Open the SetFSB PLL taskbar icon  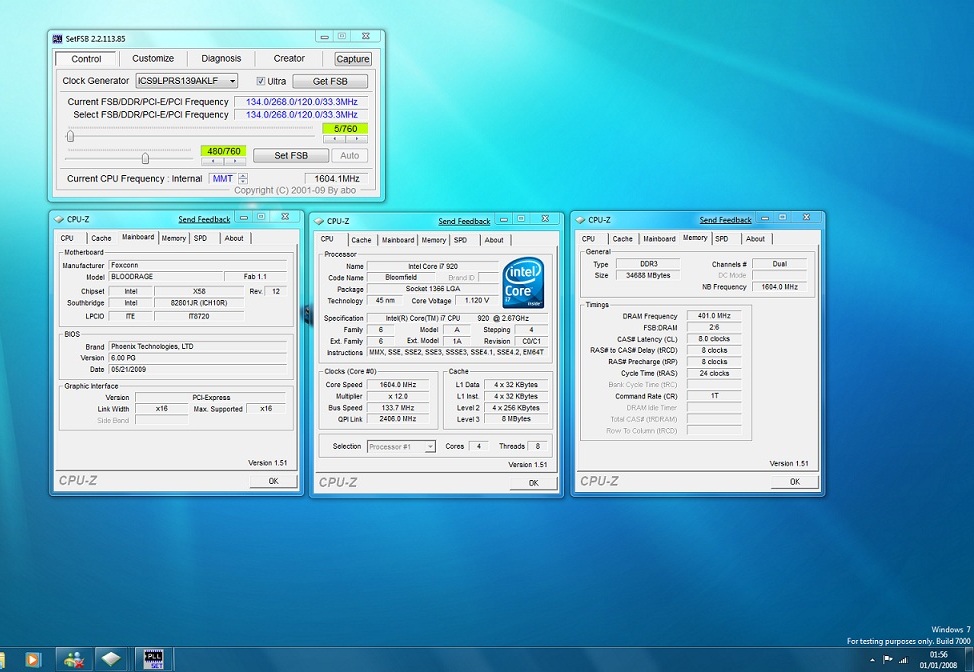pos(153,659)
